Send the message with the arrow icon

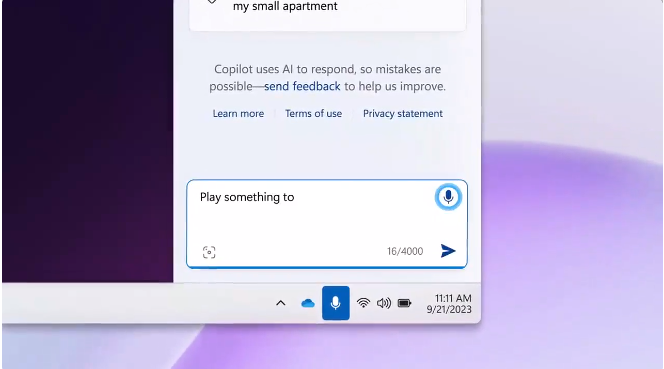click(448, 251)
